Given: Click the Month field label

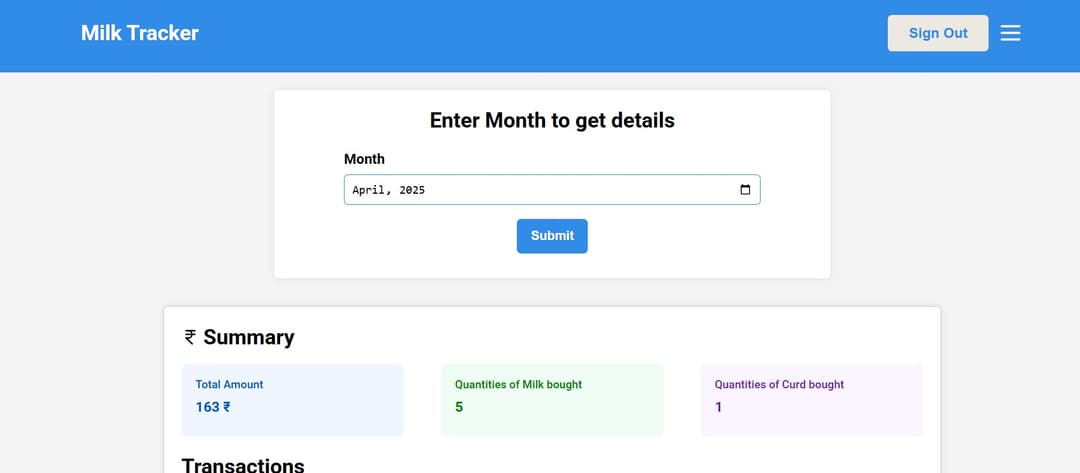Looking at the screenshot, I should click(364, 159).
